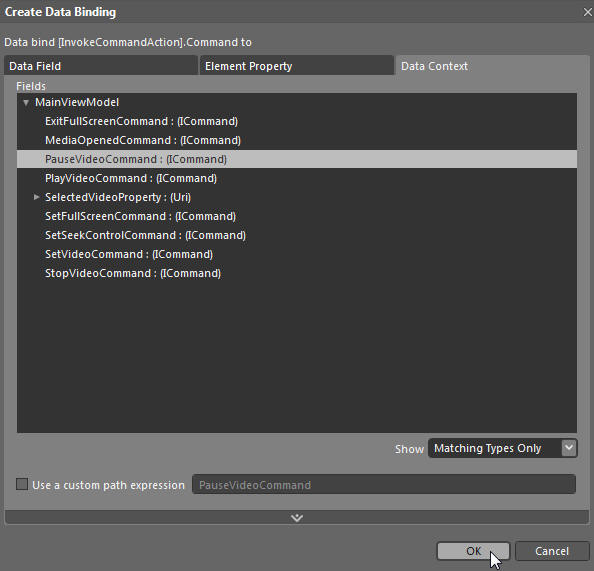Select SetVideoCommand field
This screenshot has height=571, width=594.
[x=297, y=254]
